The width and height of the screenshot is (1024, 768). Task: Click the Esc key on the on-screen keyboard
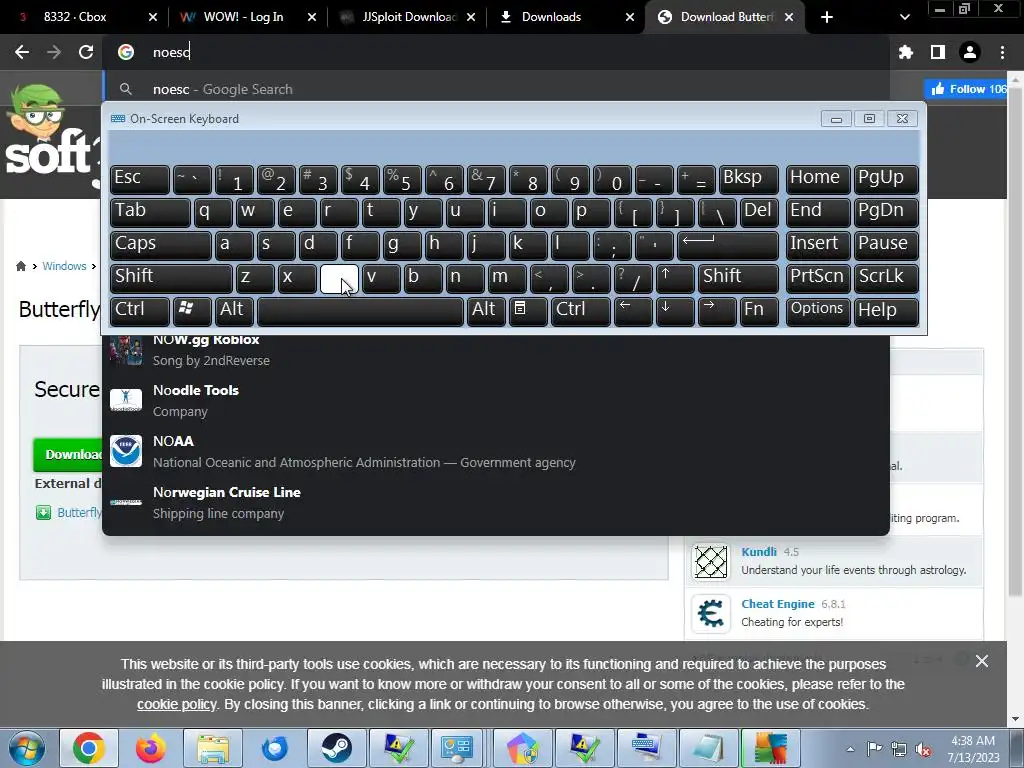pos(140,179)
